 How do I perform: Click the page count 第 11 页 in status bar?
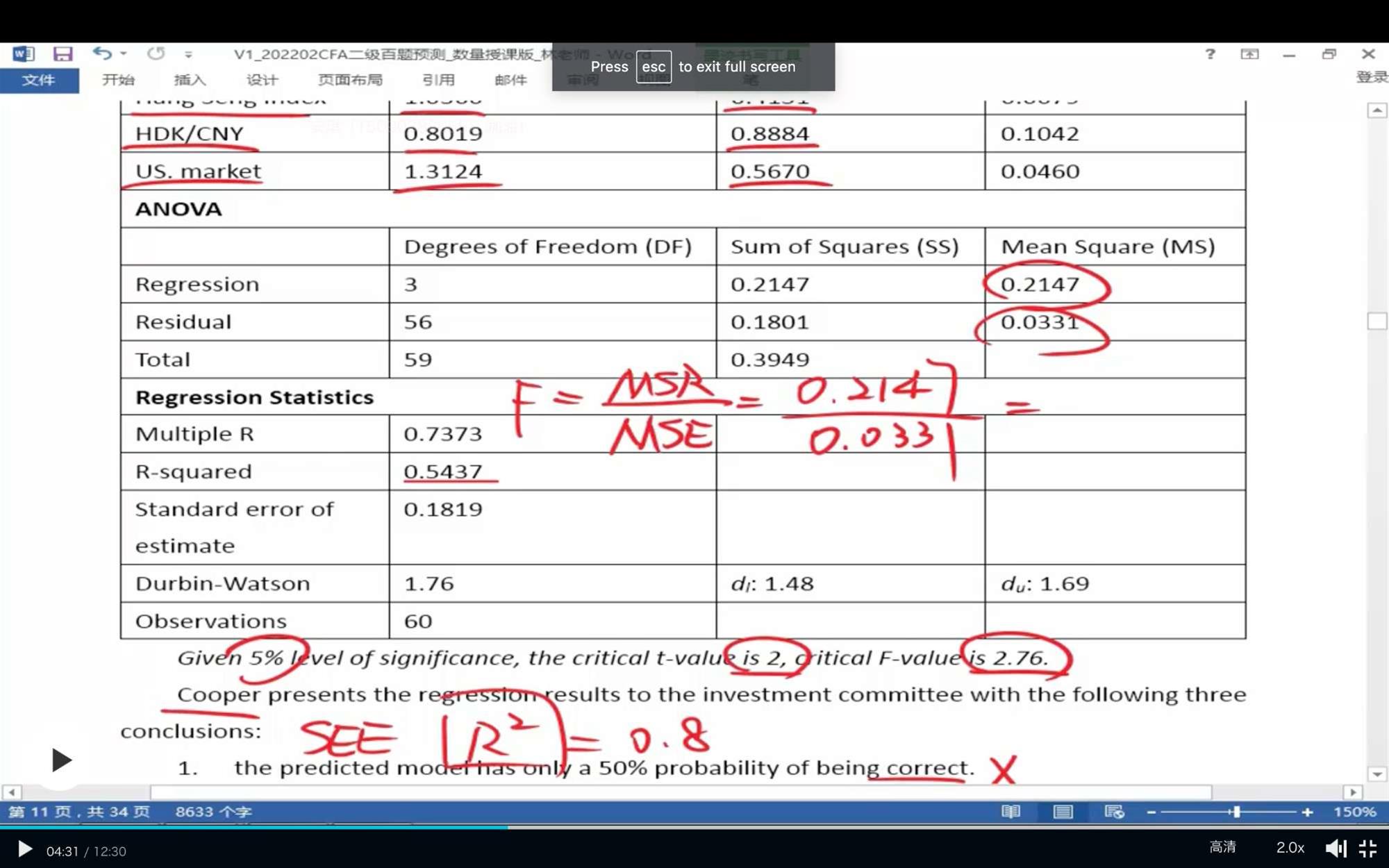[x=78, y=812]
